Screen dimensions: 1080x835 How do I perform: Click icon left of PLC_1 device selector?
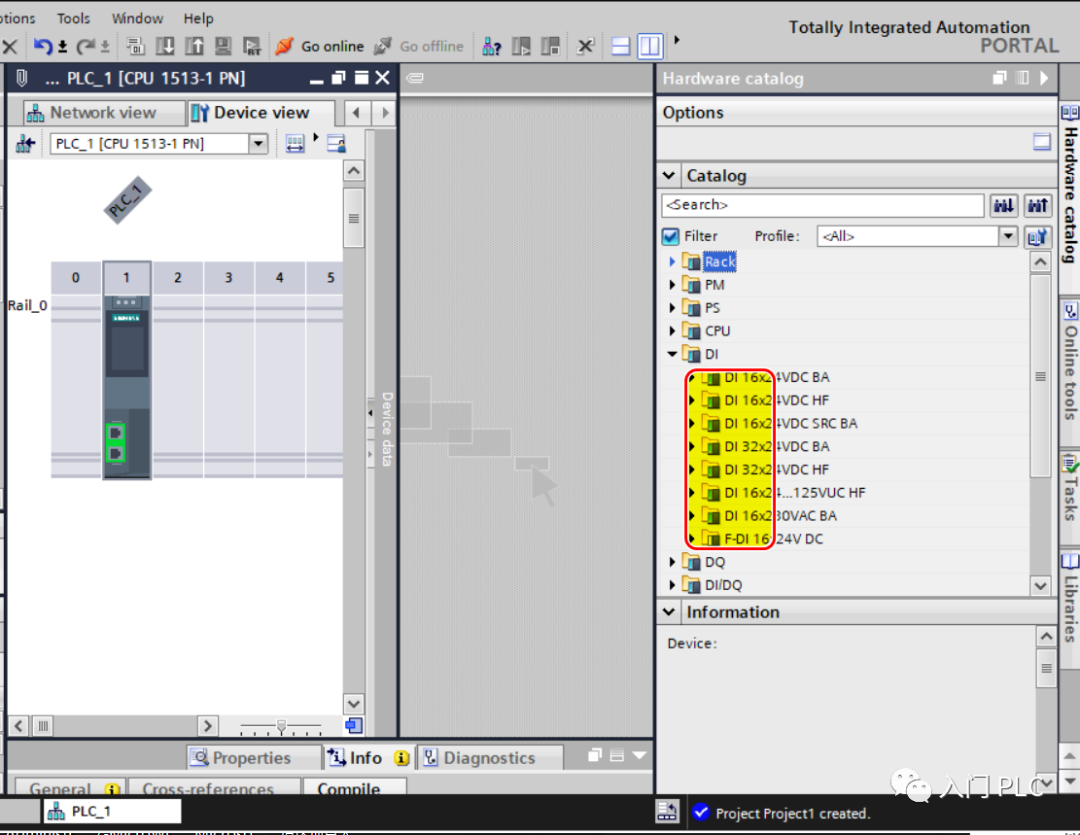pyautogui.click(x=25, y=143)
